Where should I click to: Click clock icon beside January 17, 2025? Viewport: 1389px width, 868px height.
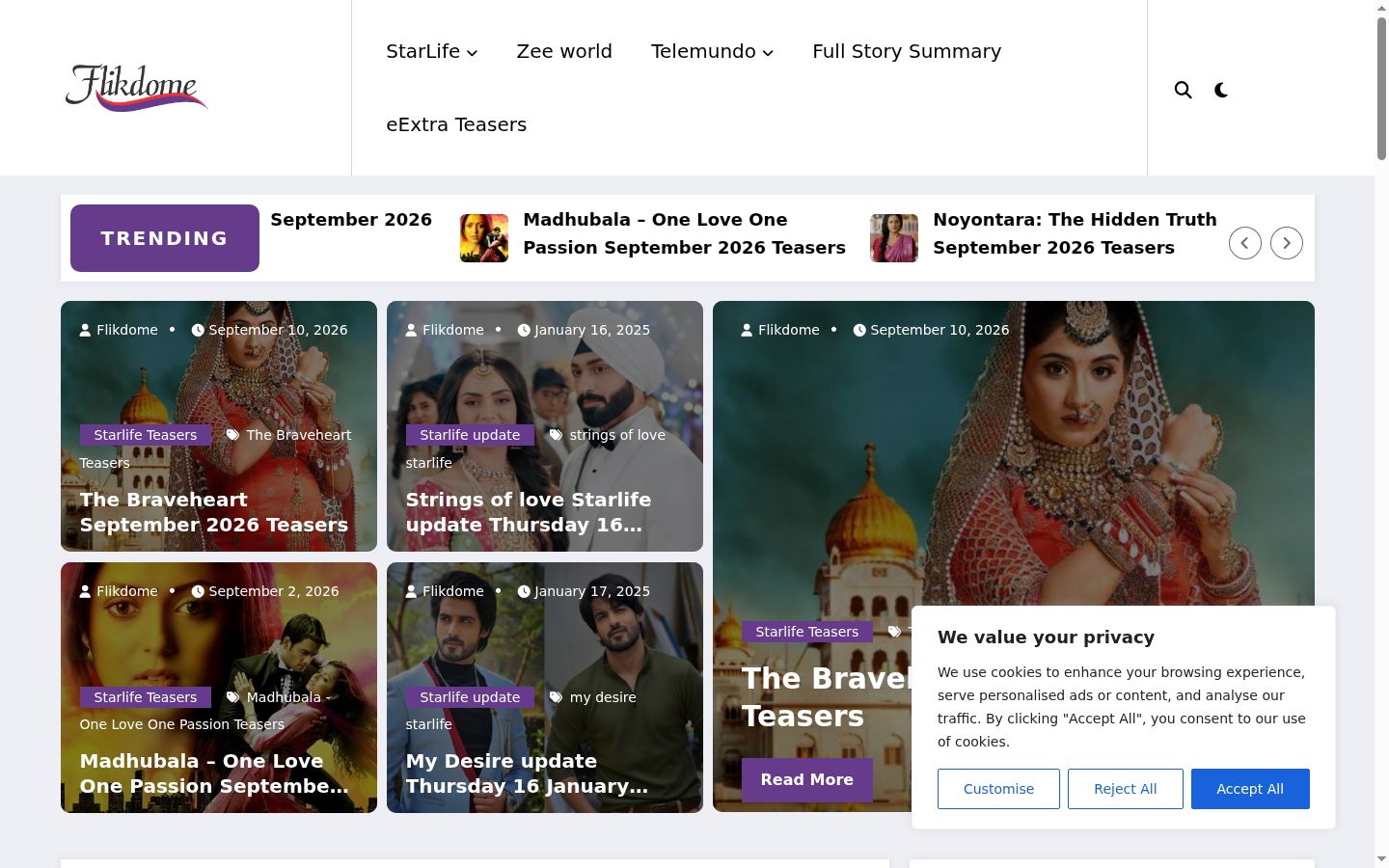click(x=524, y=591)
